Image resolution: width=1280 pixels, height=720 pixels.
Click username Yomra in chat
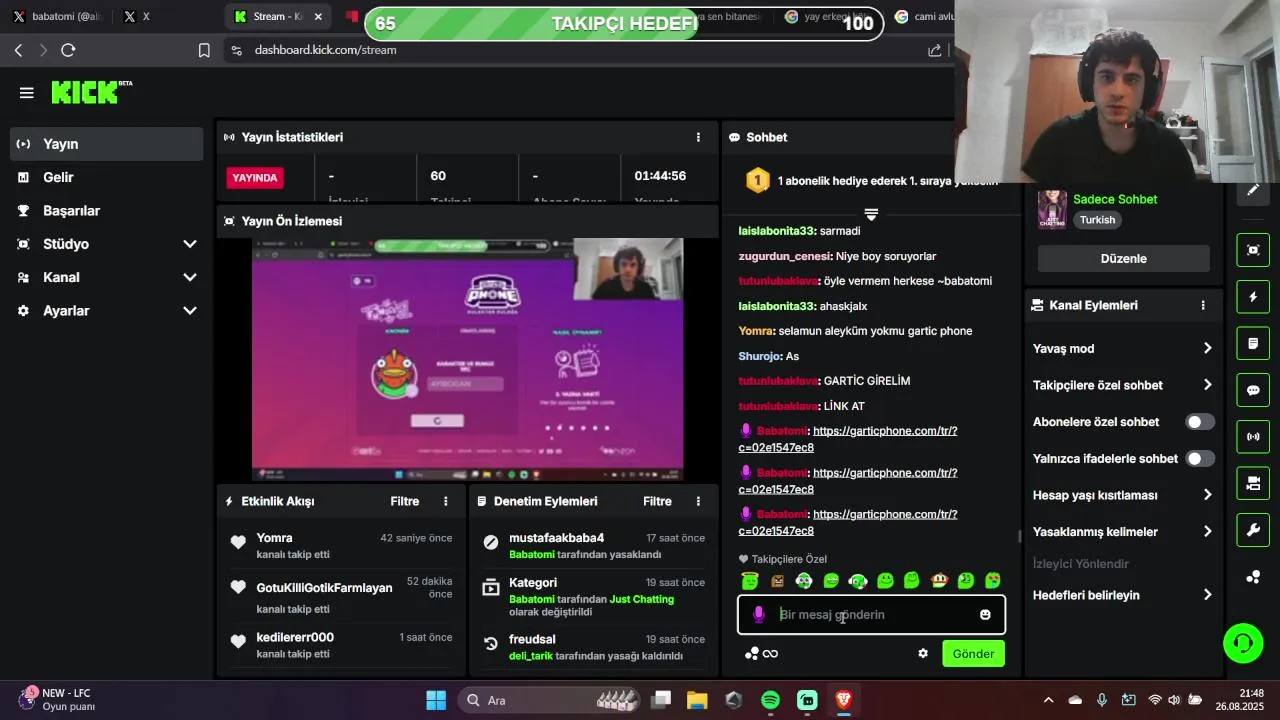point(756,331)
